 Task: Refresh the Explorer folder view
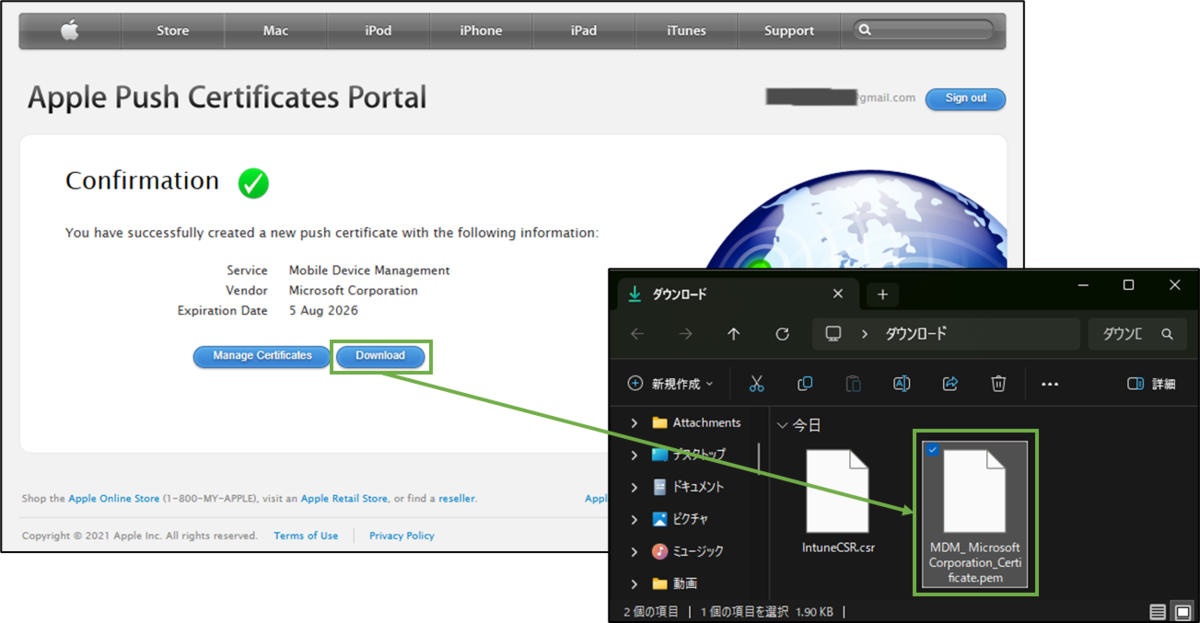[782, 334]
